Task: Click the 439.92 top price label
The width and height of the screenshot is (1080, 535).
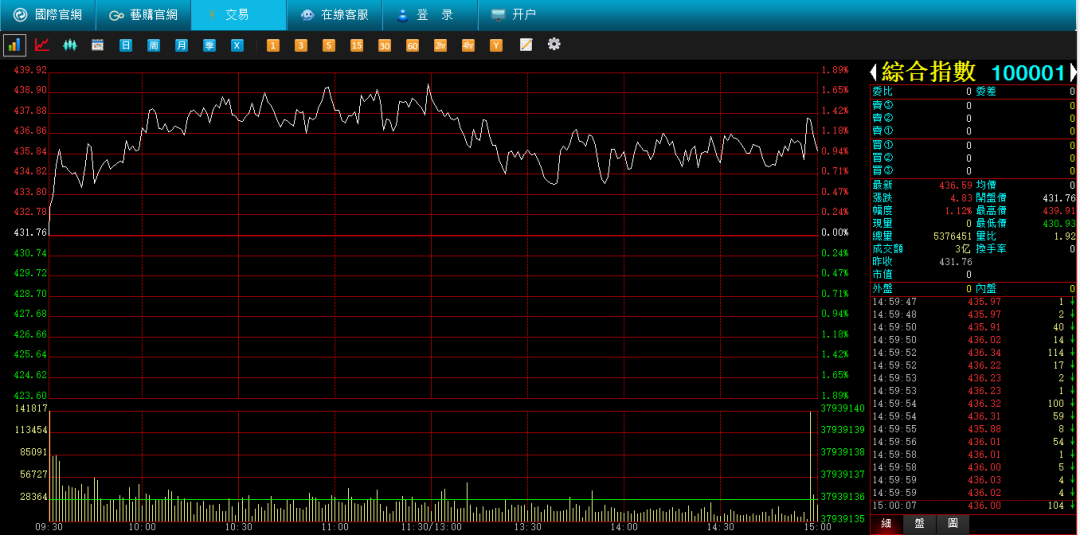Action: (x=30, y=70)
